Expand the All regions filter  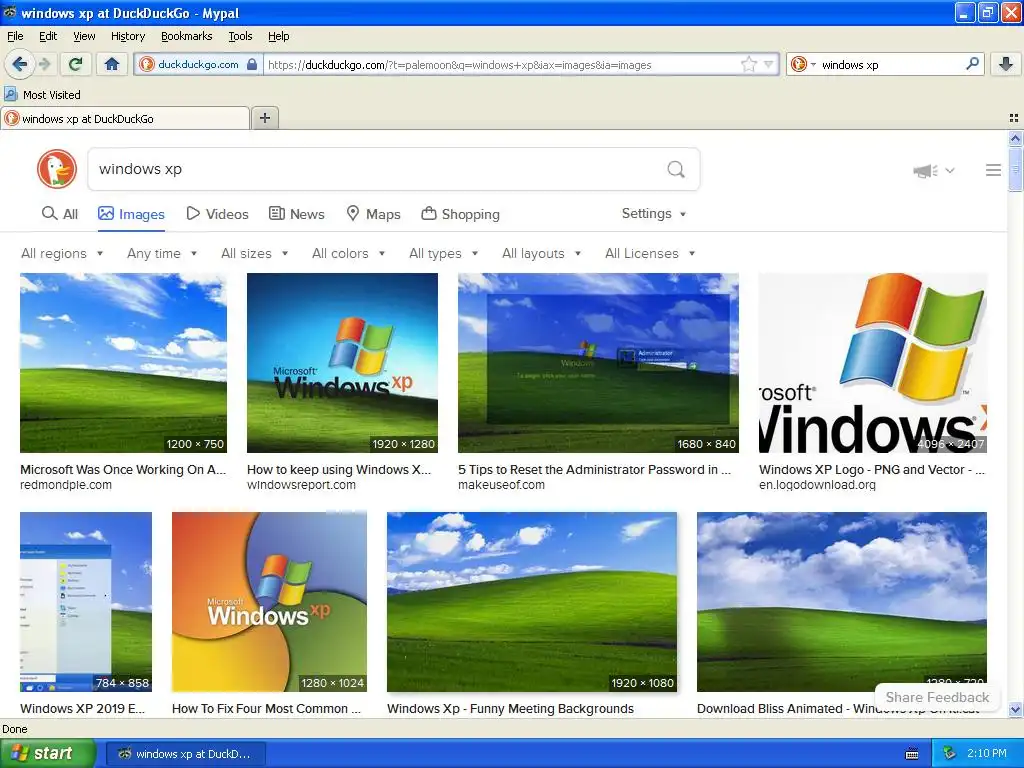pos(62,253)
